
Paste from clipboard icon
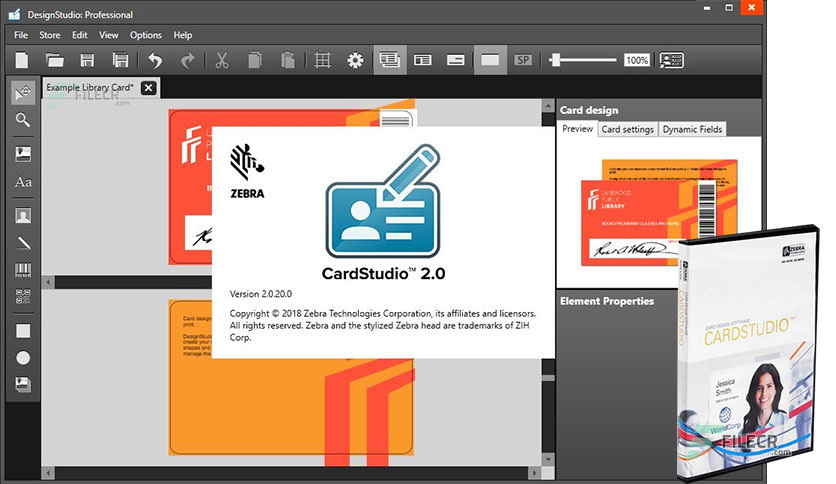[x=288, y=60]
